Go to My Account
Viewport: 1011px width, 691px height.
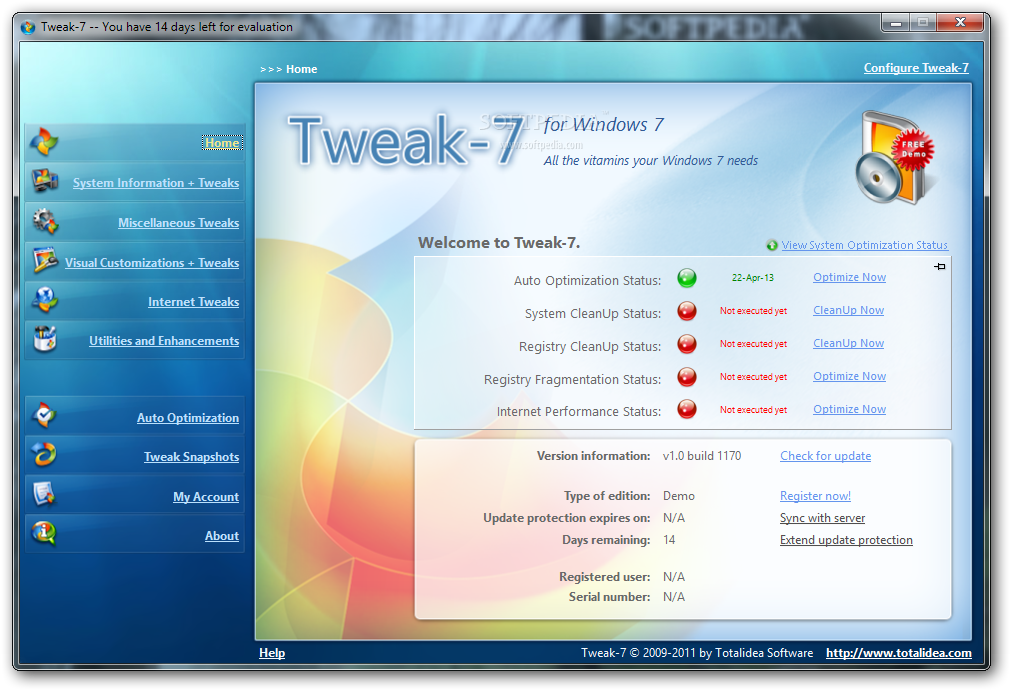[206, 496]
